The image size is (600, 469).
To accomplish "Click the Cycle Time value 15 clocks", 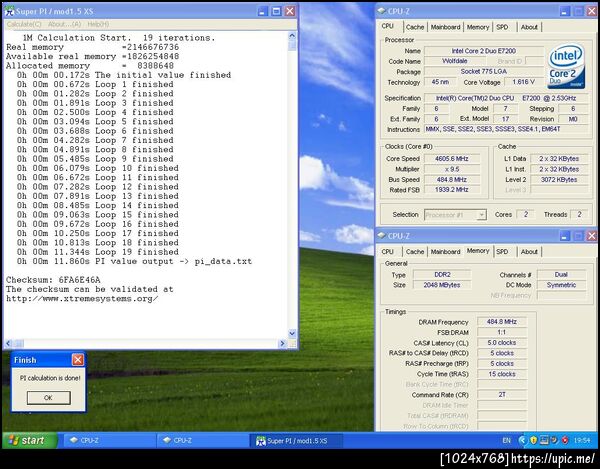I will coord(502,374).
